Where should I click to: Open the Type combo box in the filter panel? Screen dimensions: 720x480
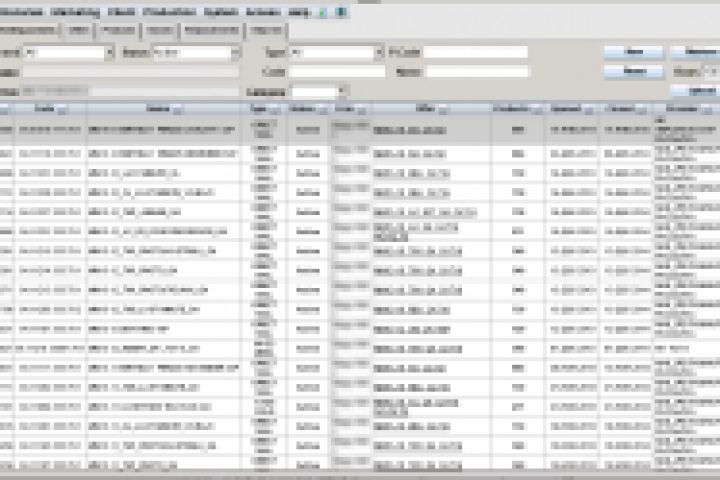[336, 53]
